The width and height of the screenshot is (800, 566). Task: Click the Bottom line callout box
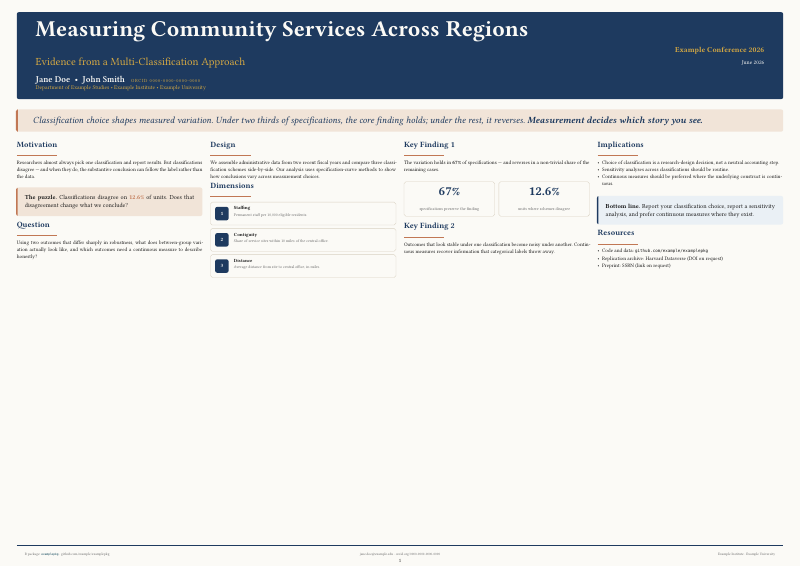(x=690, y=210)
